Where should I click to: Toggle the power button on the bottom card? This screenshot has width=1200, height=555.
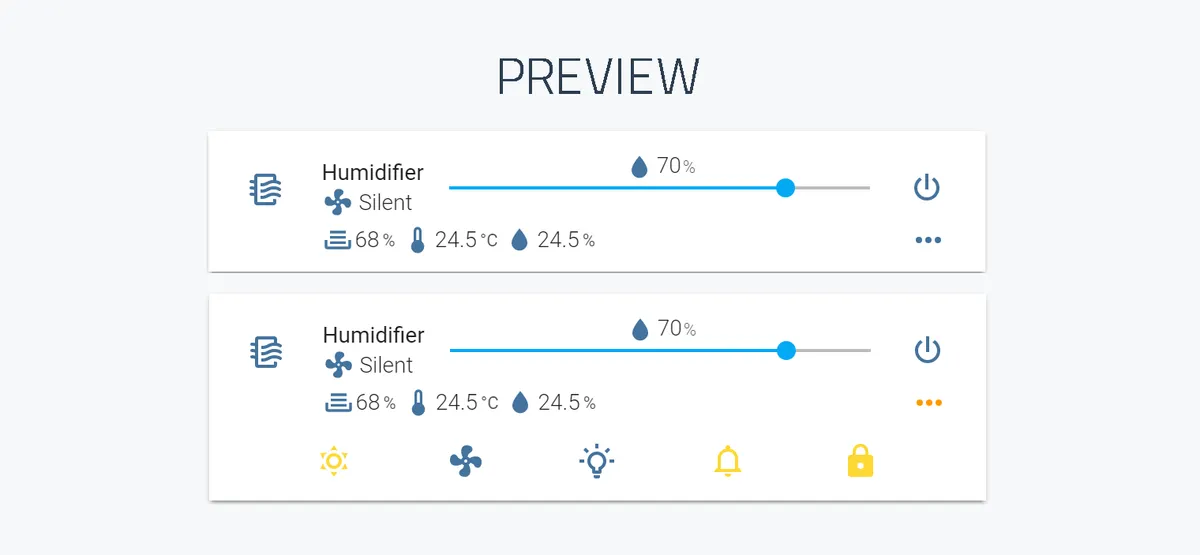928,350
